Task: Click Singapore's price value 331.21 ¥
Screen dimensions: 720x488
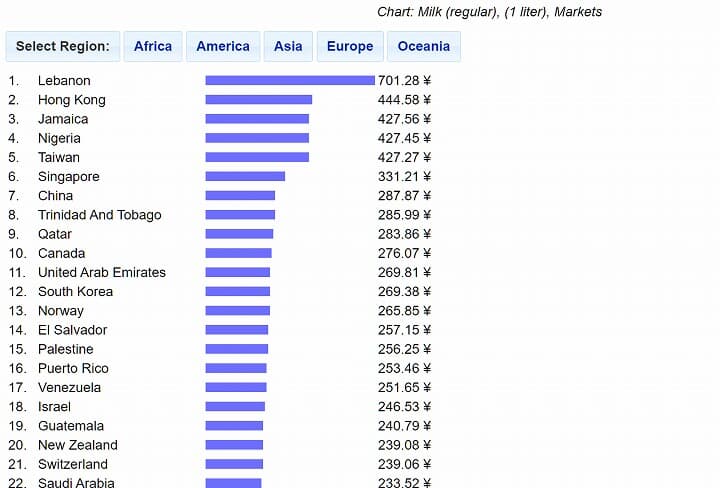Action: 404,176
